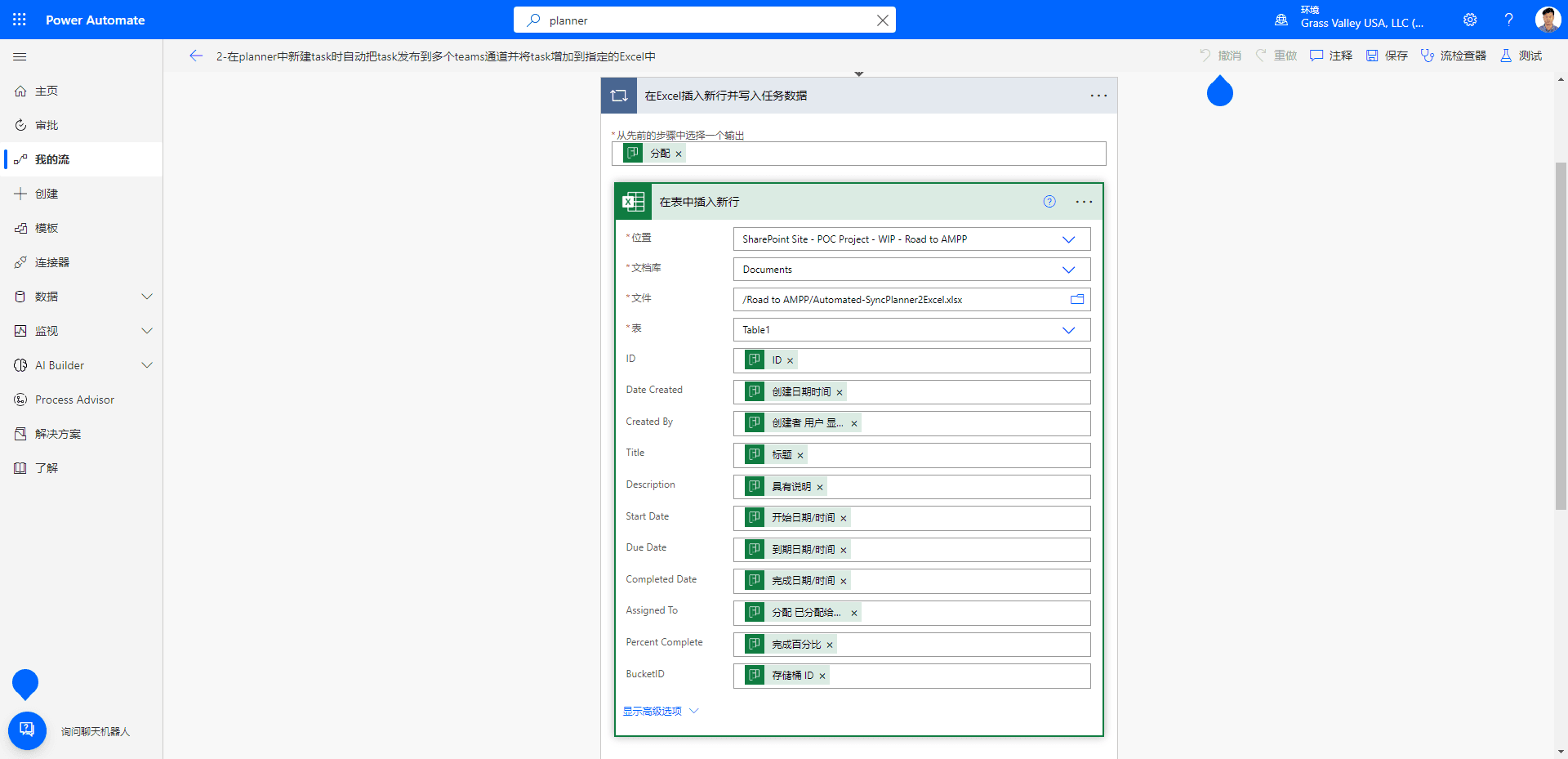Viewport: 1568px width, 759px height.
Task: Collapse the left navigation hamburger menu
Action: click(x=20, y=56)
